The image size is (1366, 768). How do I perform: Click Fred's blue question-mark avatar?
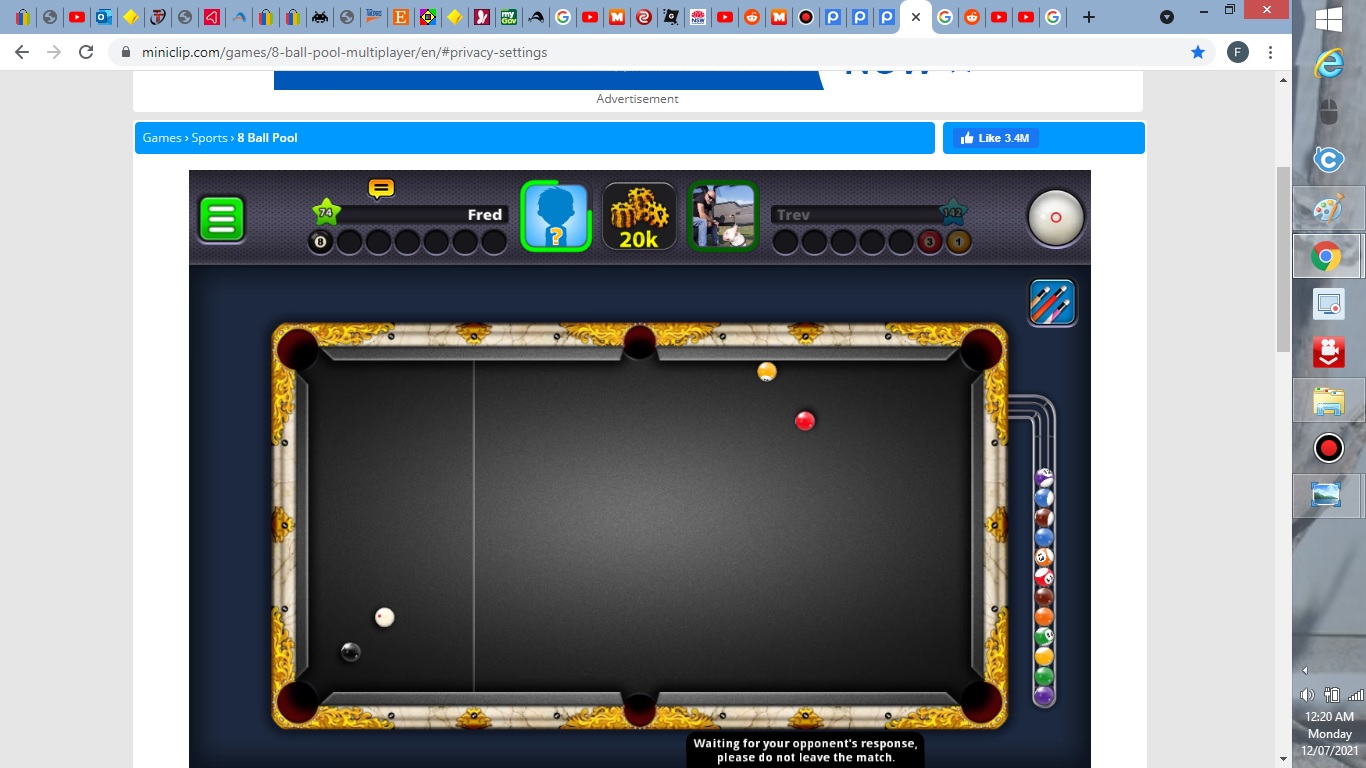coord(556,216)
